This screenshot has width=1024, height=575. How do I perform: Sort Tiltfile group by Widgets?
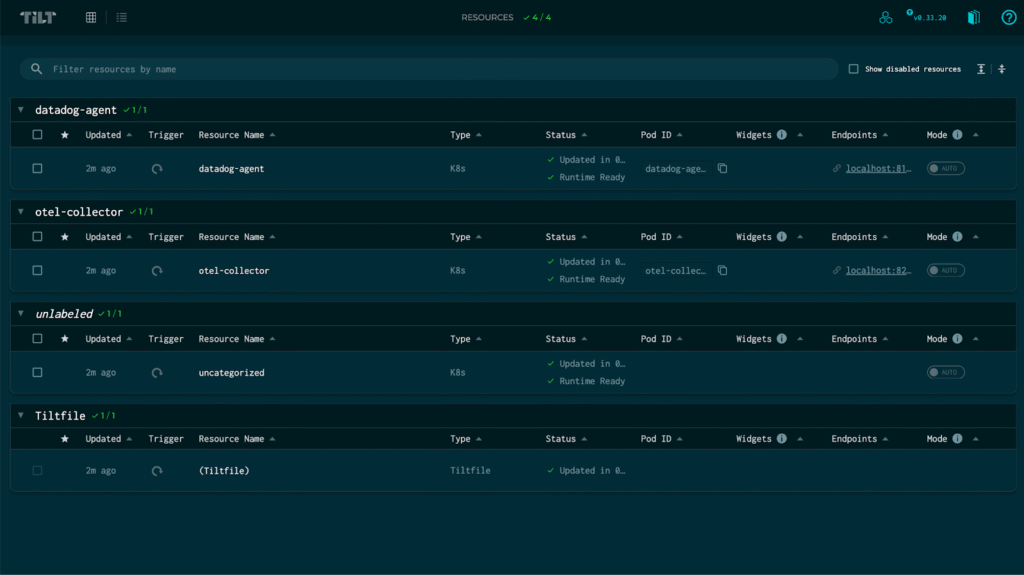pyautogui.click(x=769, y=438)
